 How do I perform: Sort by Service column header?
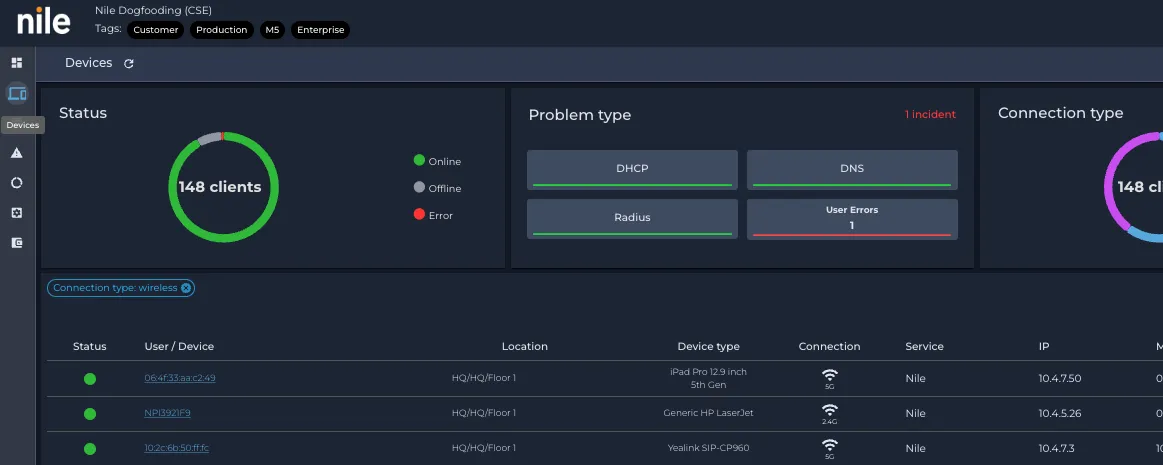click(924, 346)
